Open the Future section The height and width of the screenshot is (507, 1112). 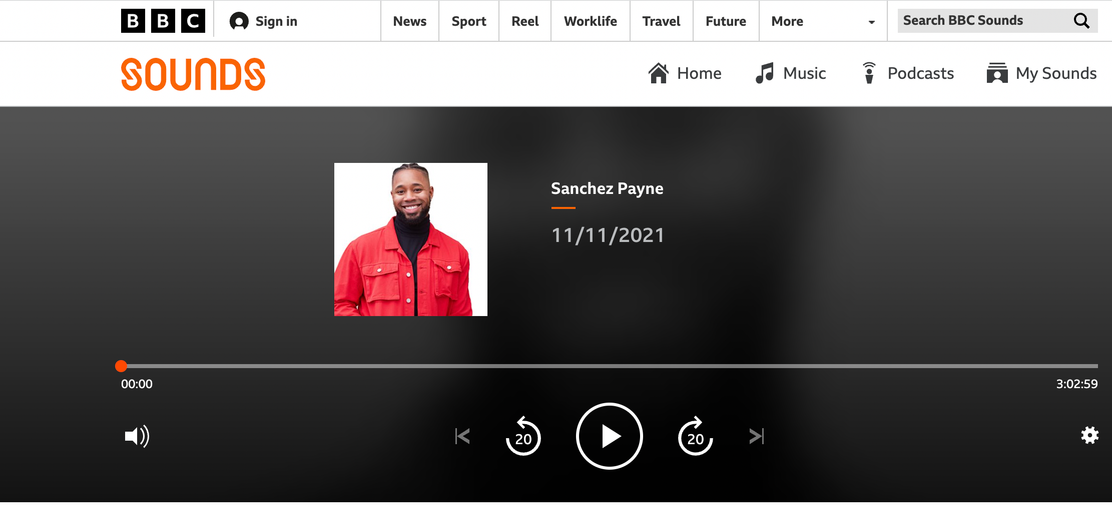(x=725, y=21)
